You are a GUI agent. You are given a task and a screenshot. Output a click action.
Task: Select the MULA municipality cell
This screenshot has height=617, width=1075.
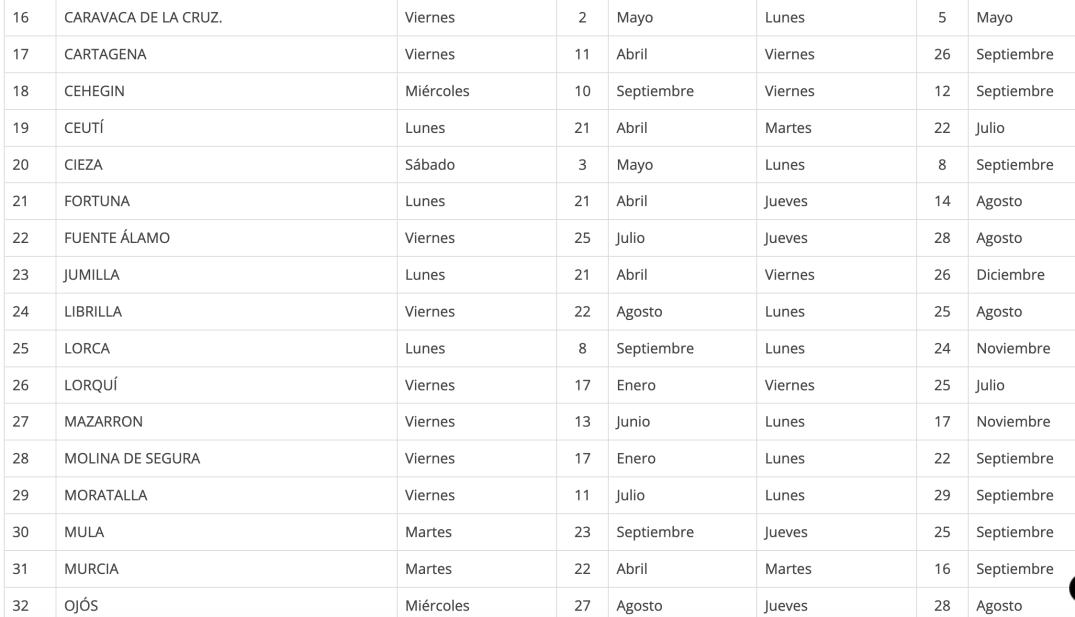(84, 532)
